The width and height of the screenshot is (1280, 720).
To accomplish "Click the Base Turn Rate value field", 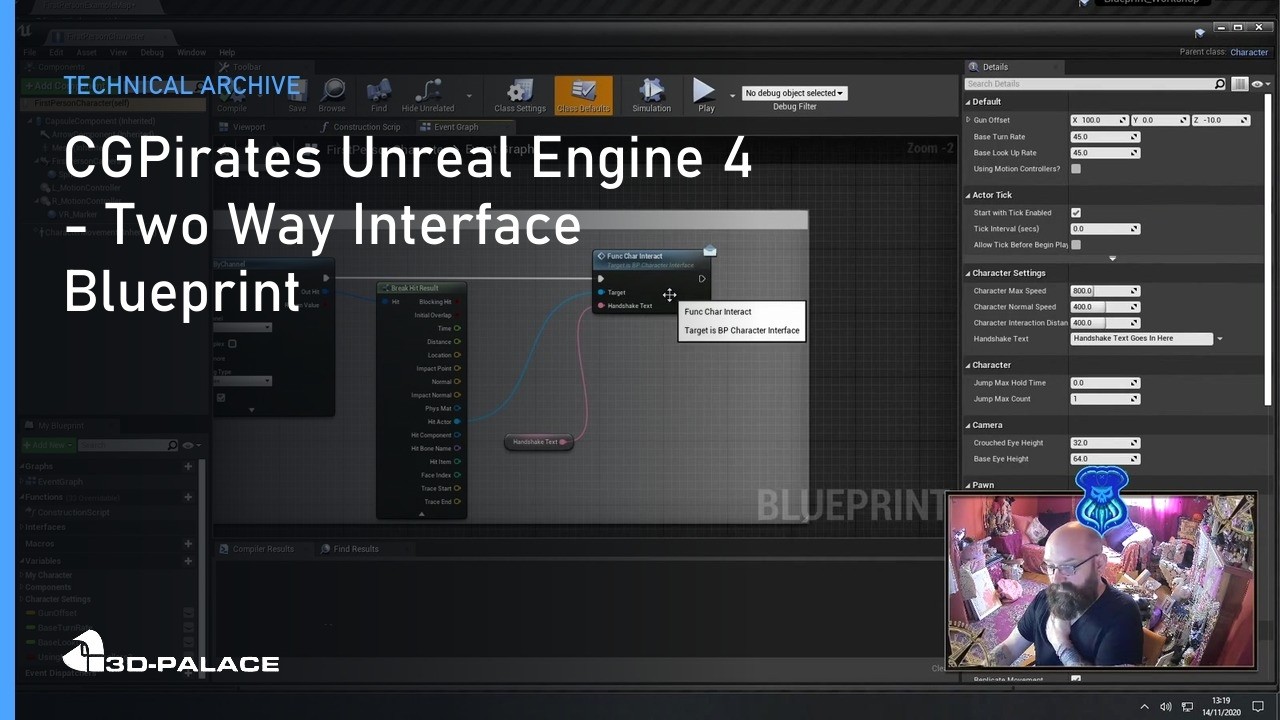I will point(1105,137).
